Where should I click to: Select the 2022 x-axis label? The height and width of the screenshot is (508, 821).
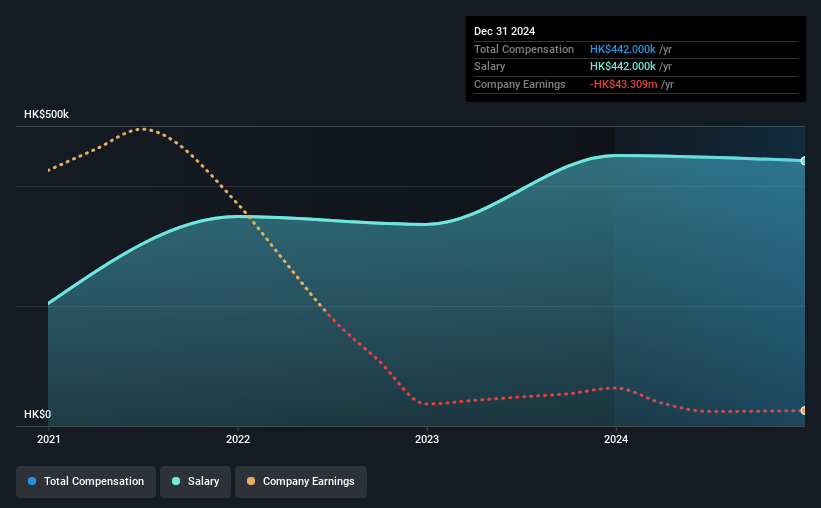(x=238, y=439)
